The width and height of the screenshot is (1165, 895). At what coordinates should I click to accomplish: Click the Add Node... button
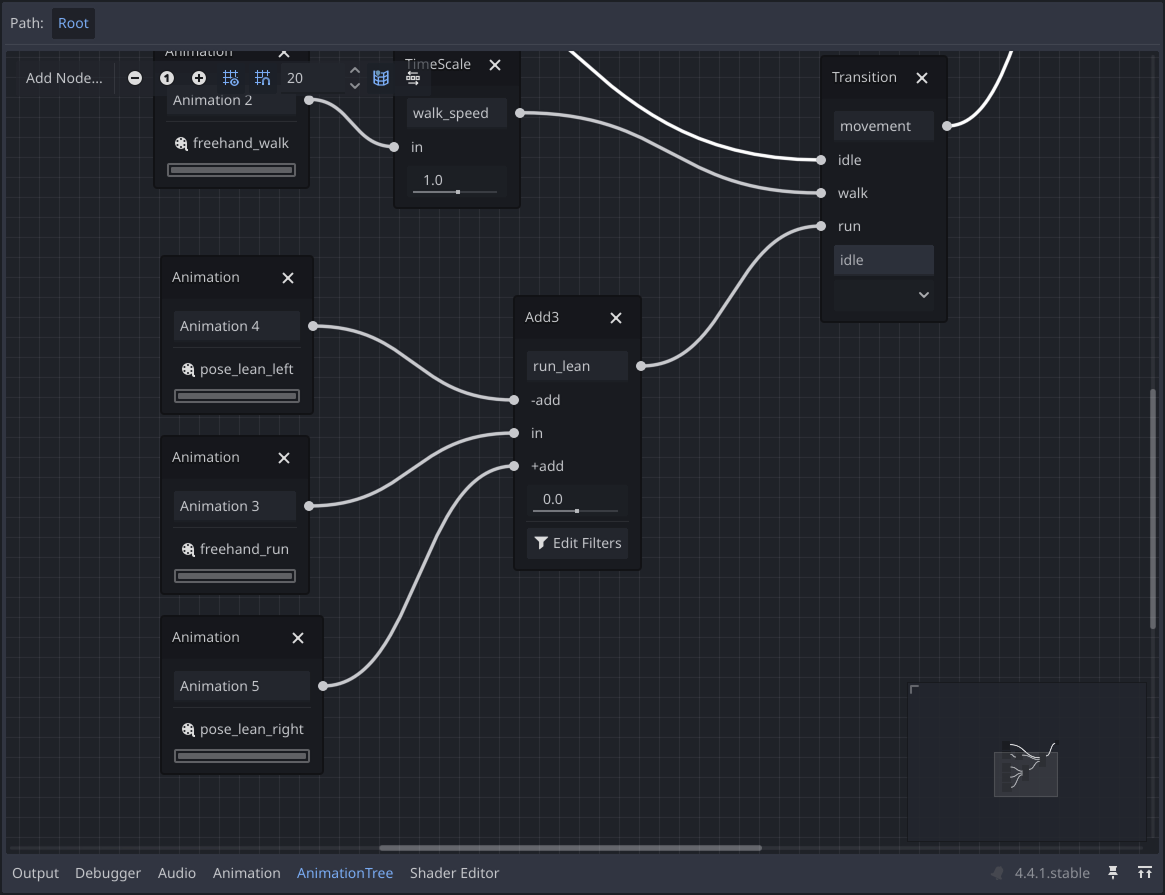pyautogui.click(x=64, y=78)
